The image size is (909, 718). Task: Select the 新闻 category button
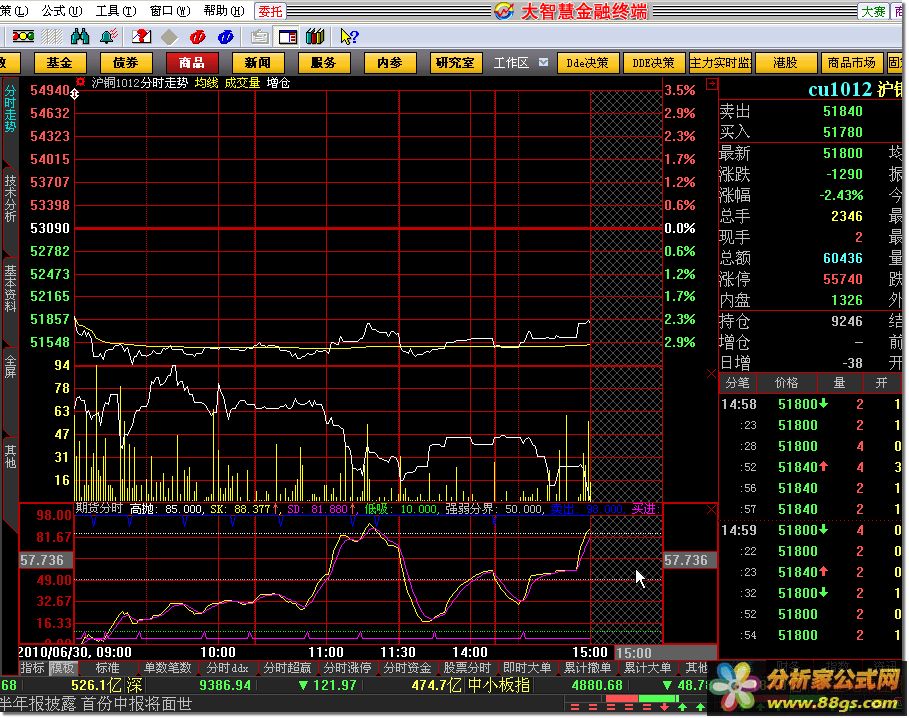[258, 63]
